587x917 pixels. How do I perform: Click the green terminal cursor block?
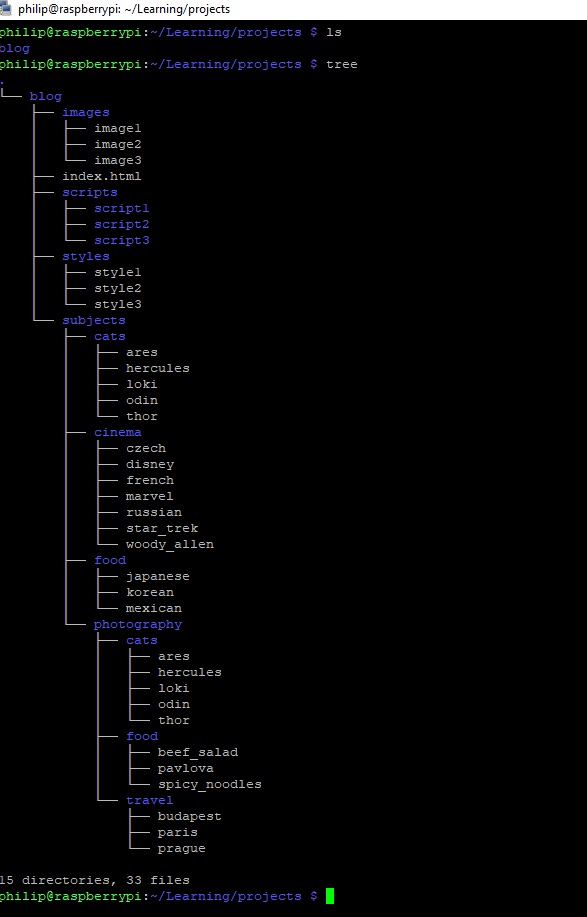[330, 896]
